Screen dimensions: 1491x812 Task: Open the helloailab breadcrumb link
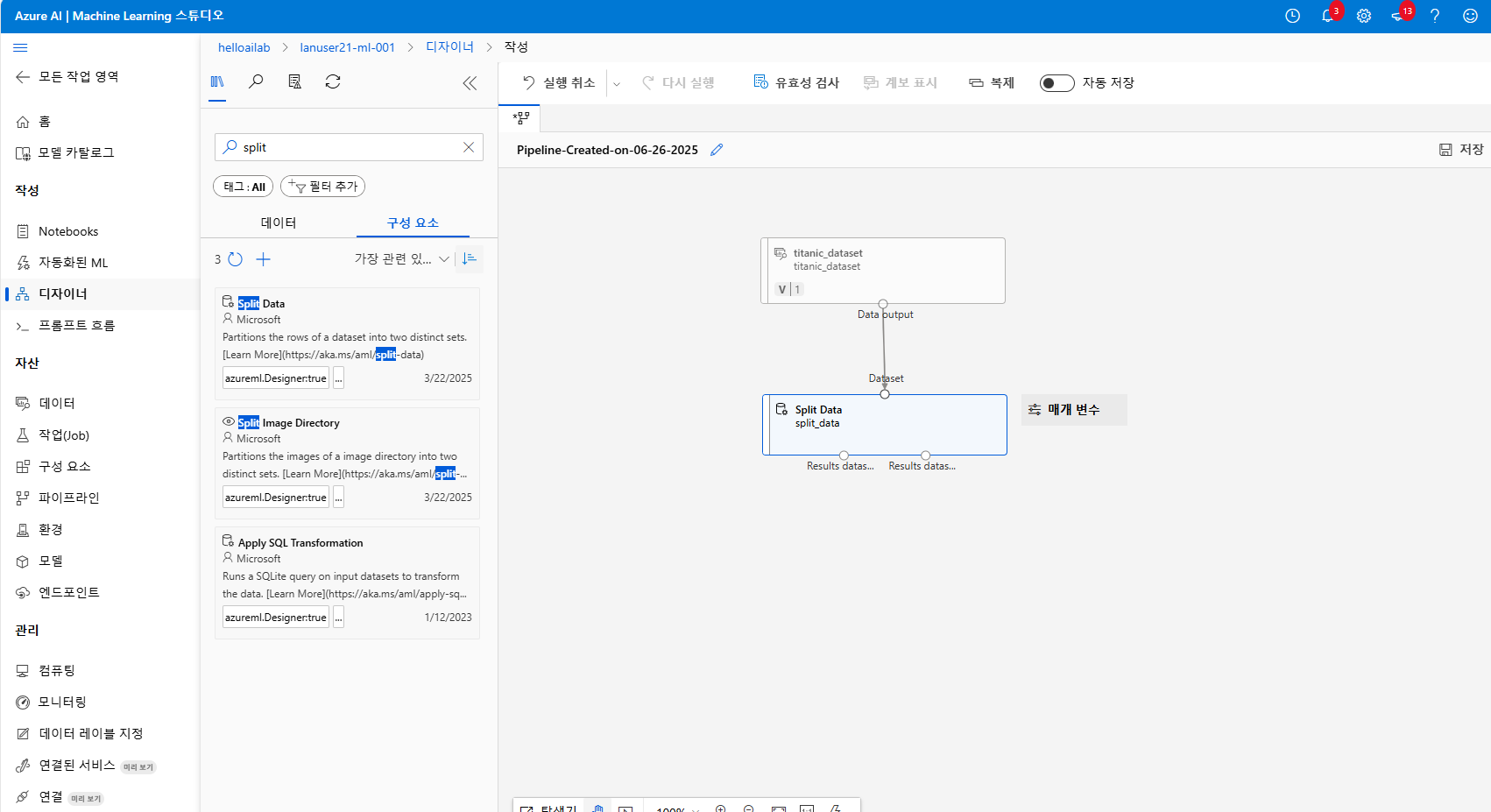(x=244, y=47)
